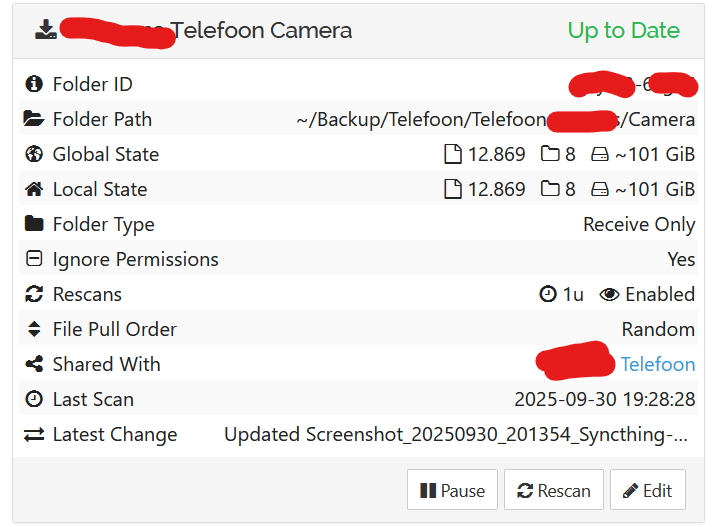Click the Folder ID info icon
The width and height of the screenshot is (713, 527).
(34, 84)
